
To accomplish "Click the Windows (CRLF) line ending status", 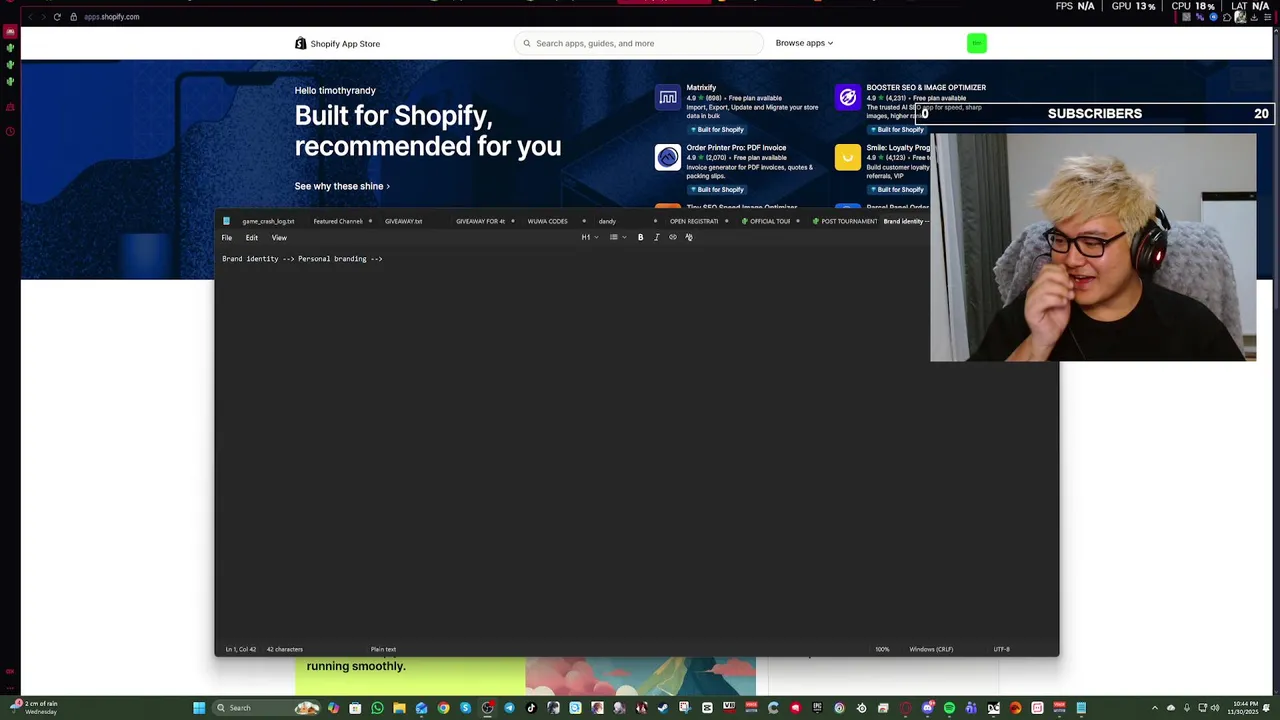I will pos(931,649).
